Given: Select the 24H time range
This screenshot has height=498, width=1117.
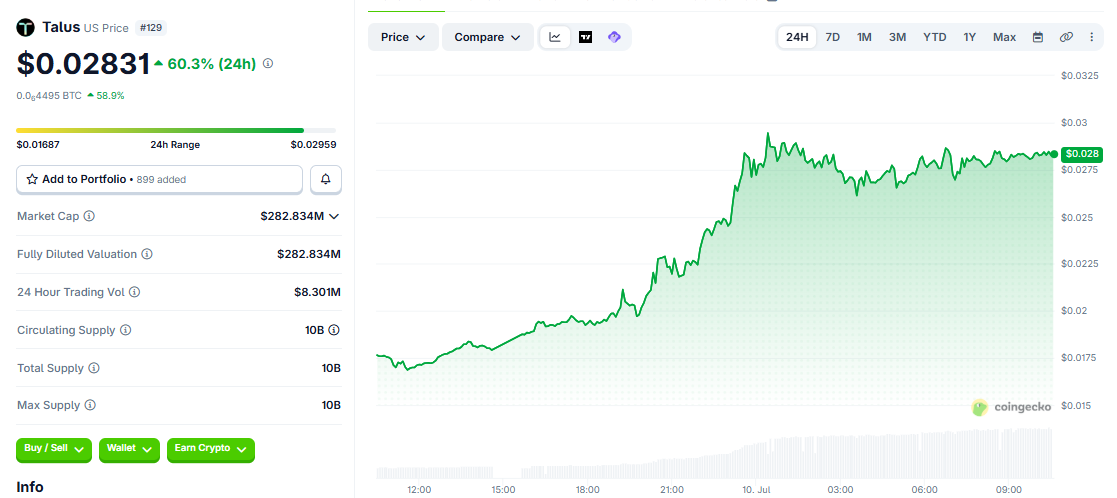Looking at the screenshot, I should [797, 37].
